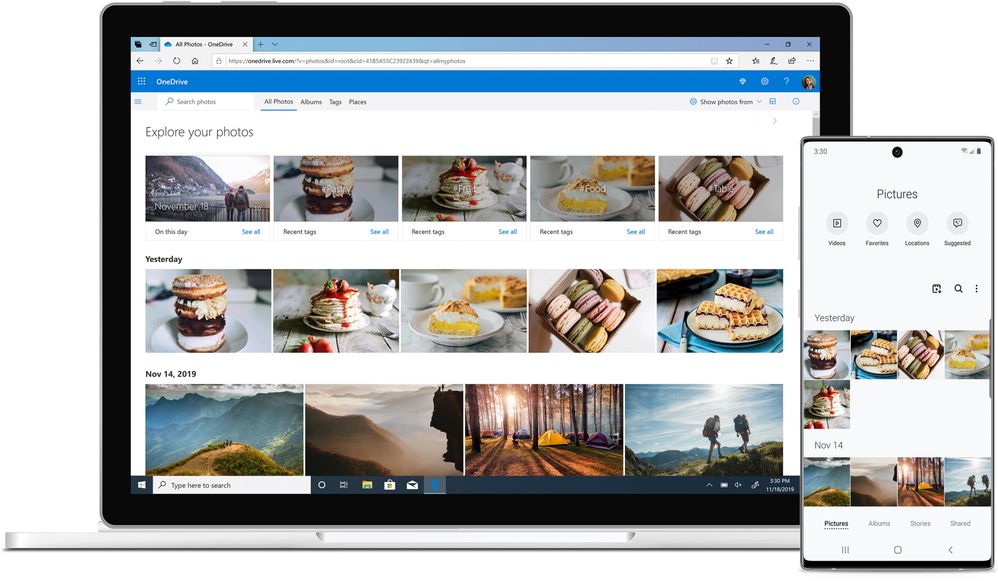The image size is (998, 581).
Task: Open the Windows Start button
Action: click(141, 485)
